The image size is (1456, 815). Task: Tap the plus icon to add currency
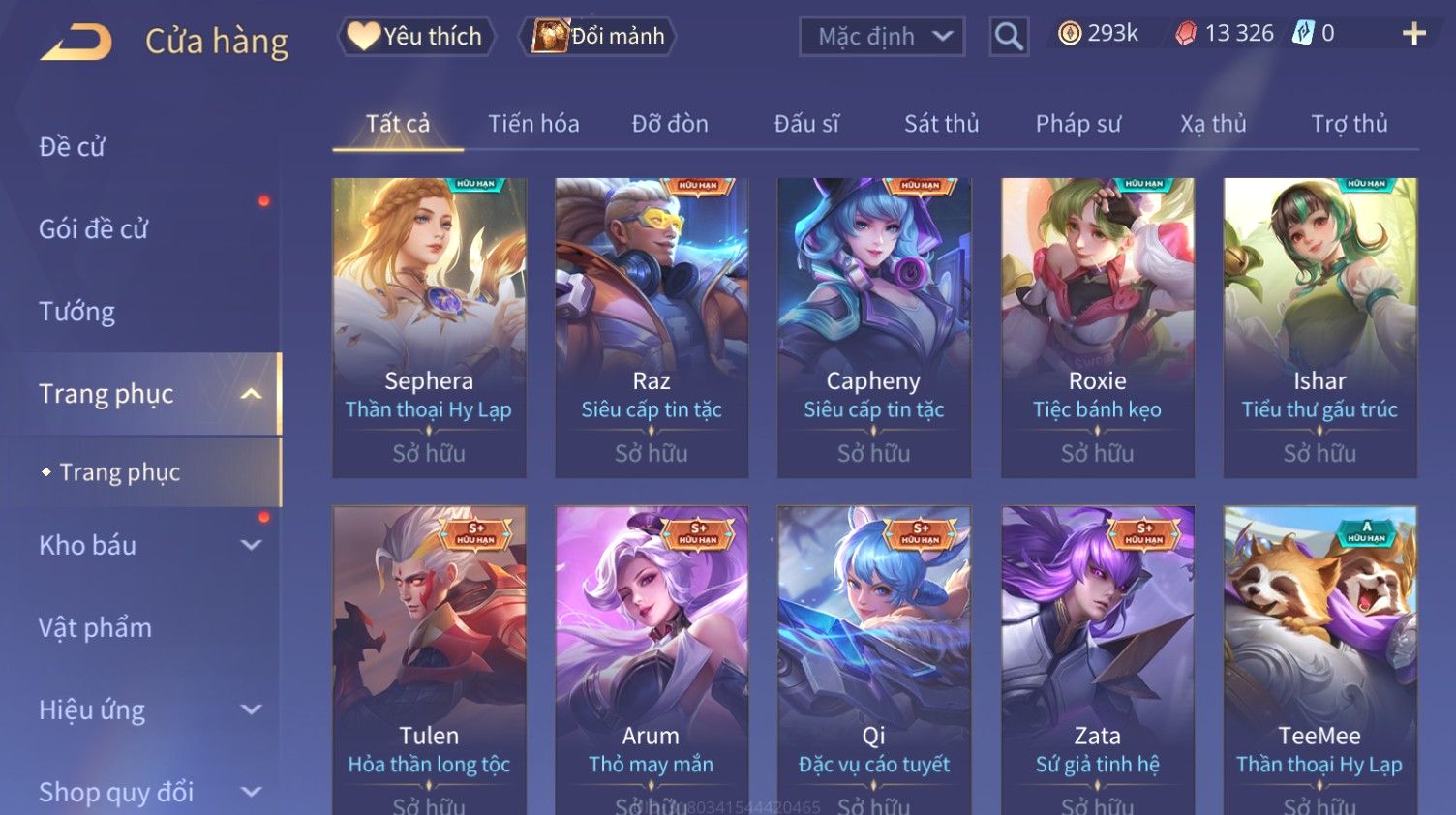(x=1414, y=34)
